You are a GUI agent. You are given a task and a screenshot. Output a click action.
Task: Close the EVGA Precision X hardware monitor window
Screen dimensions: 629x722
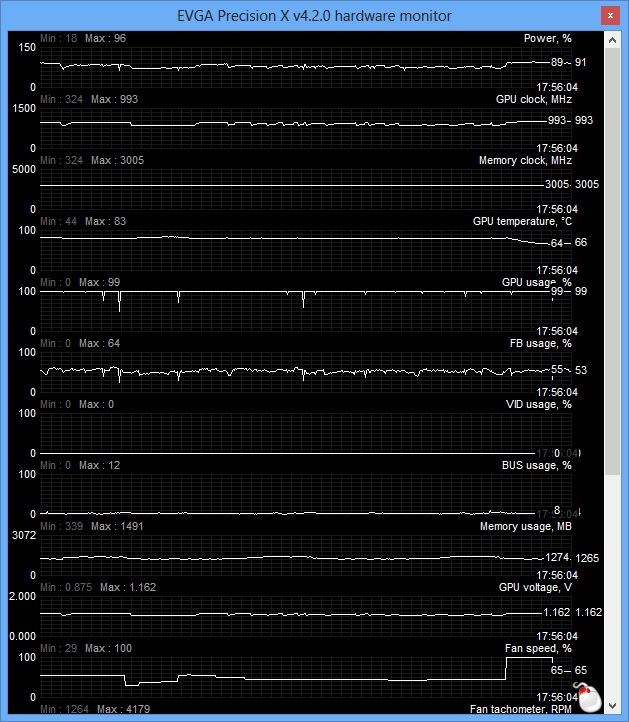(x=610, y=16)
